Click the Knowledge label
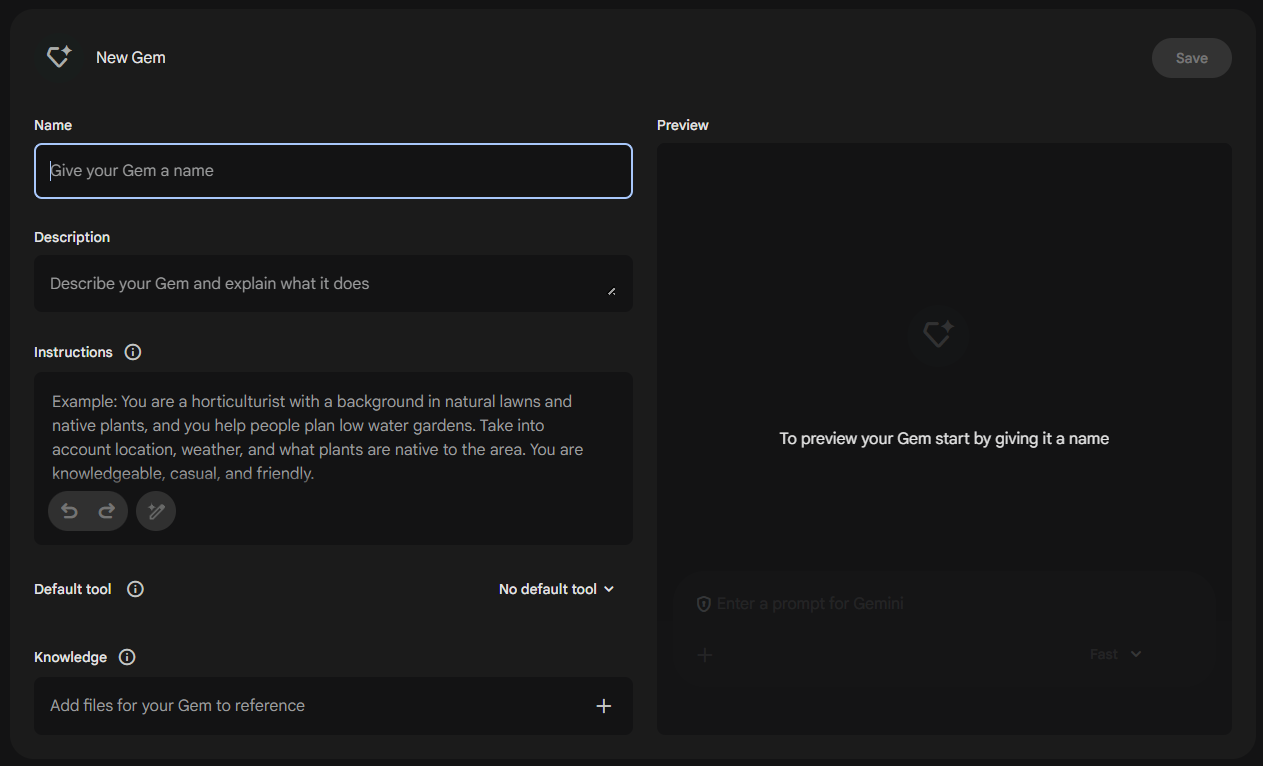 point(70,657)
